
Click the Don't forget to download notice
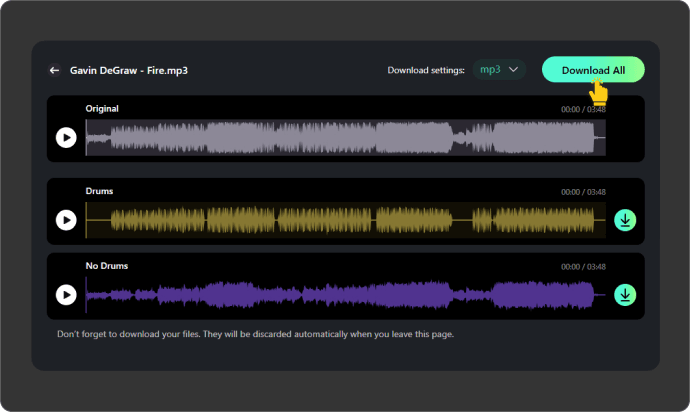[255, 334]
